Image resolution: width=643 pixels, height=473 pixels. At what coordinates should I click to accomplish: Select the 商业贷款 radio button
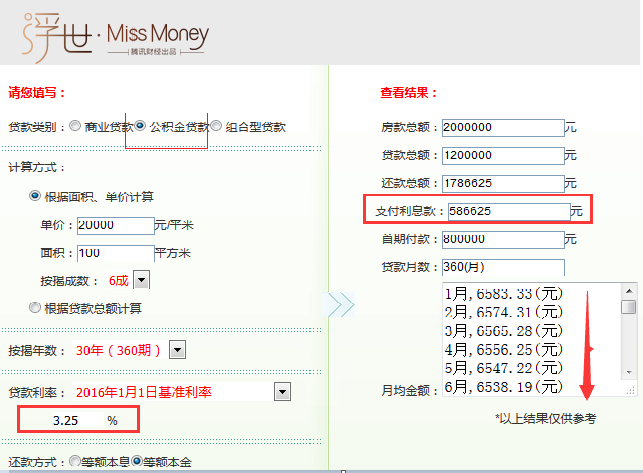(75, 127)
